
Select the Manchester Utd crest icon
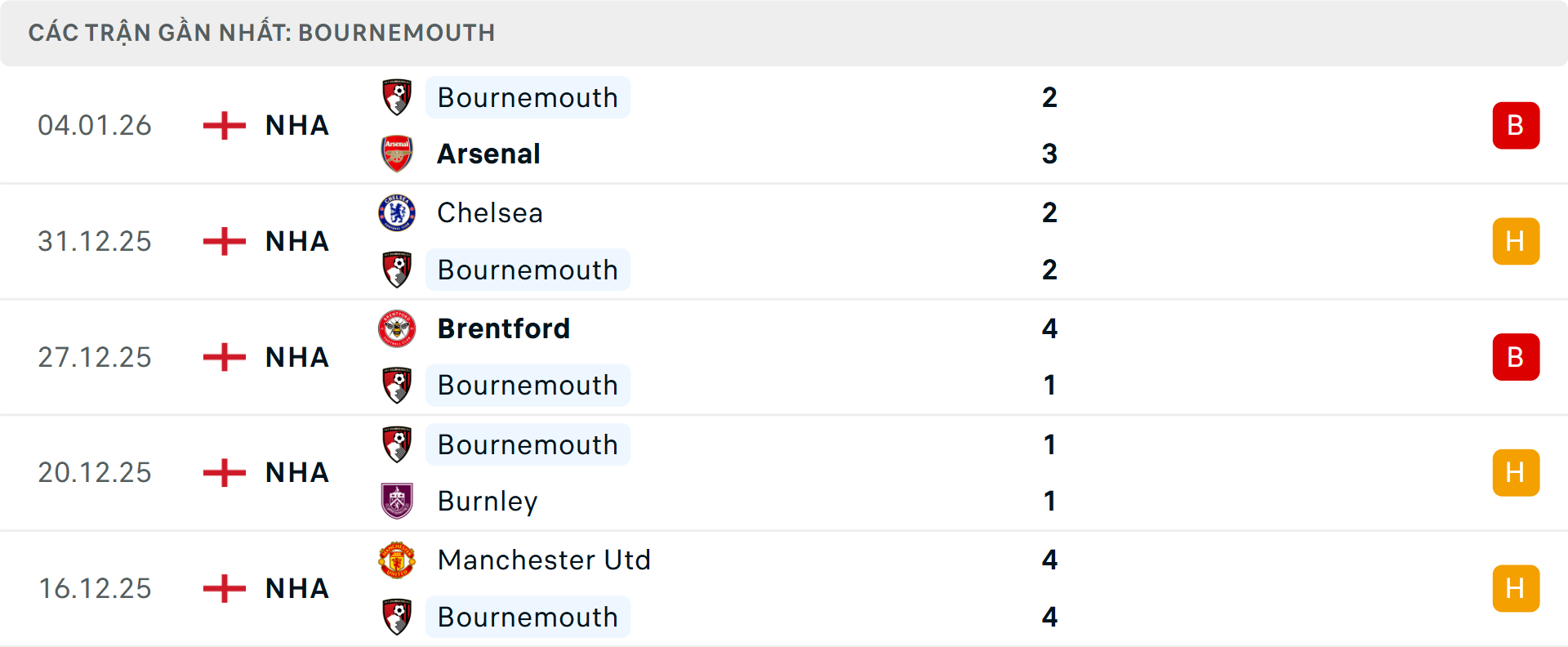click(397, 560)
